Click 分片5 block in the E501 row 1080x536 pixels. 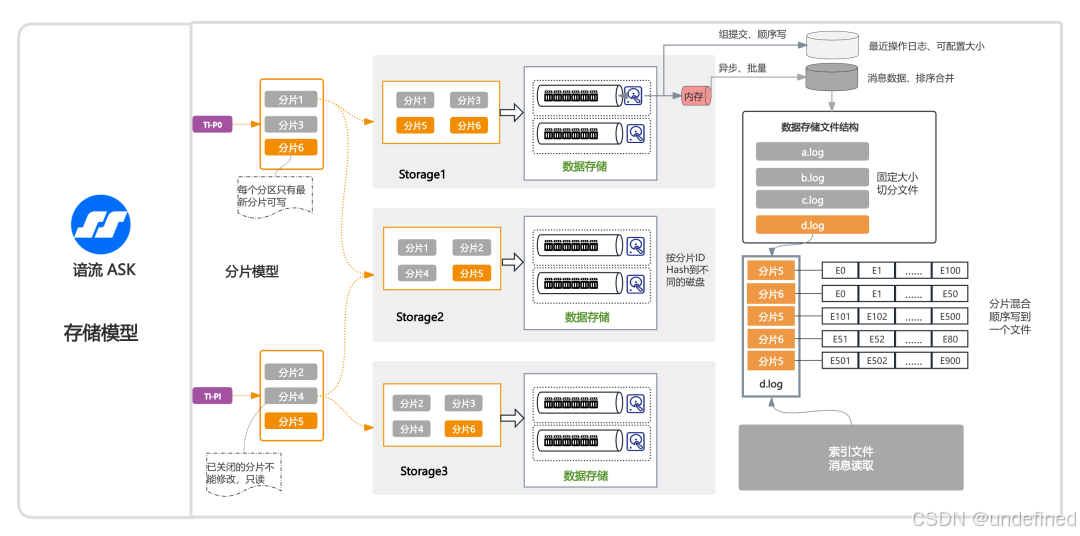(x=771, y=361)
